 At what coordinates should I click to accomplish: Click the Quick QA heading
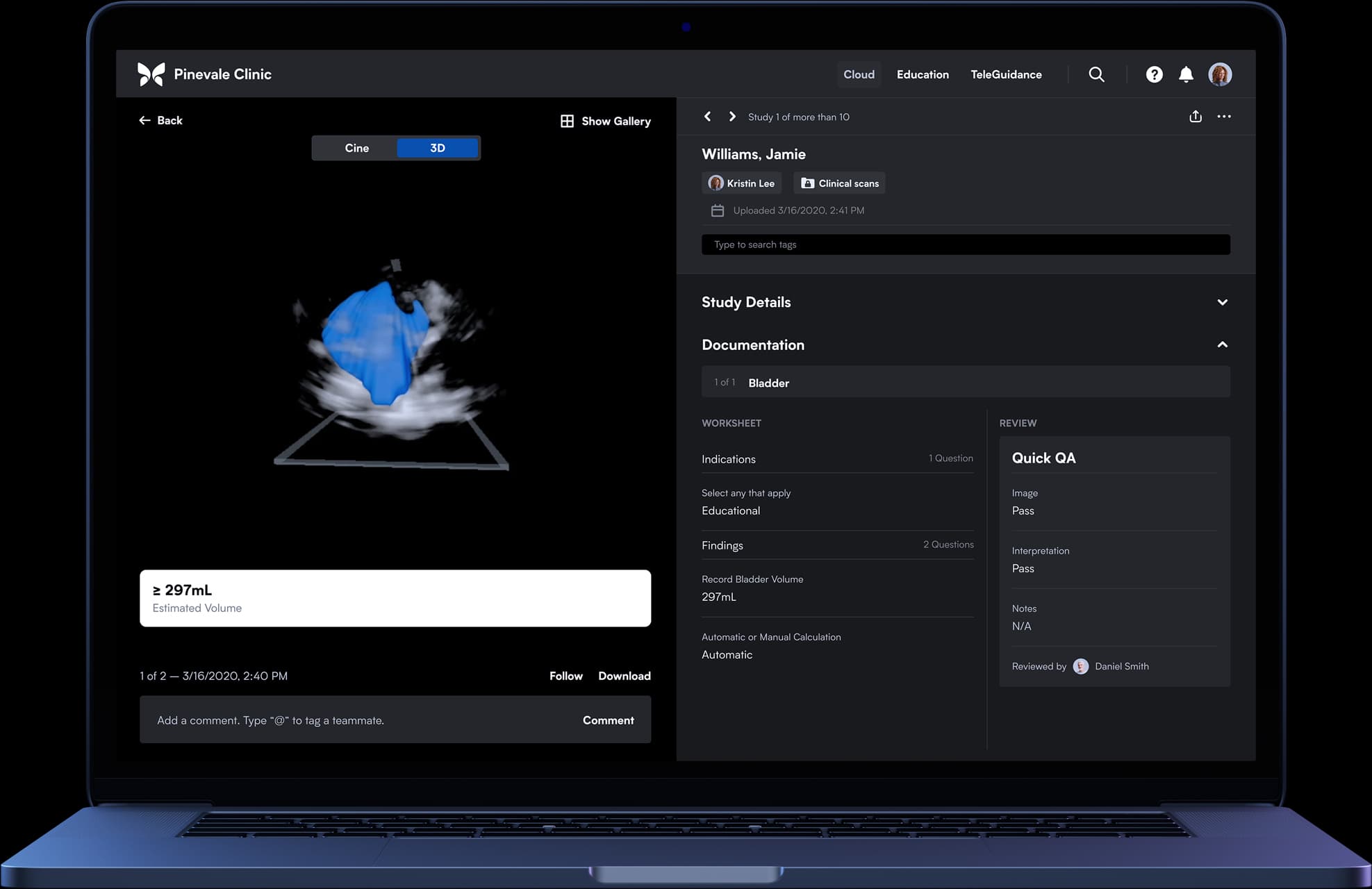1043,458
